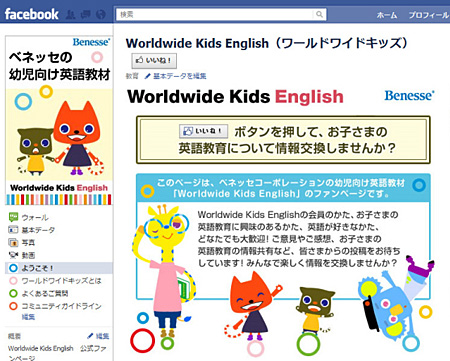Click the photos icon beside 写真
Image resolution: width=450 pixels, height=361 pixels.
coord(13,242)
